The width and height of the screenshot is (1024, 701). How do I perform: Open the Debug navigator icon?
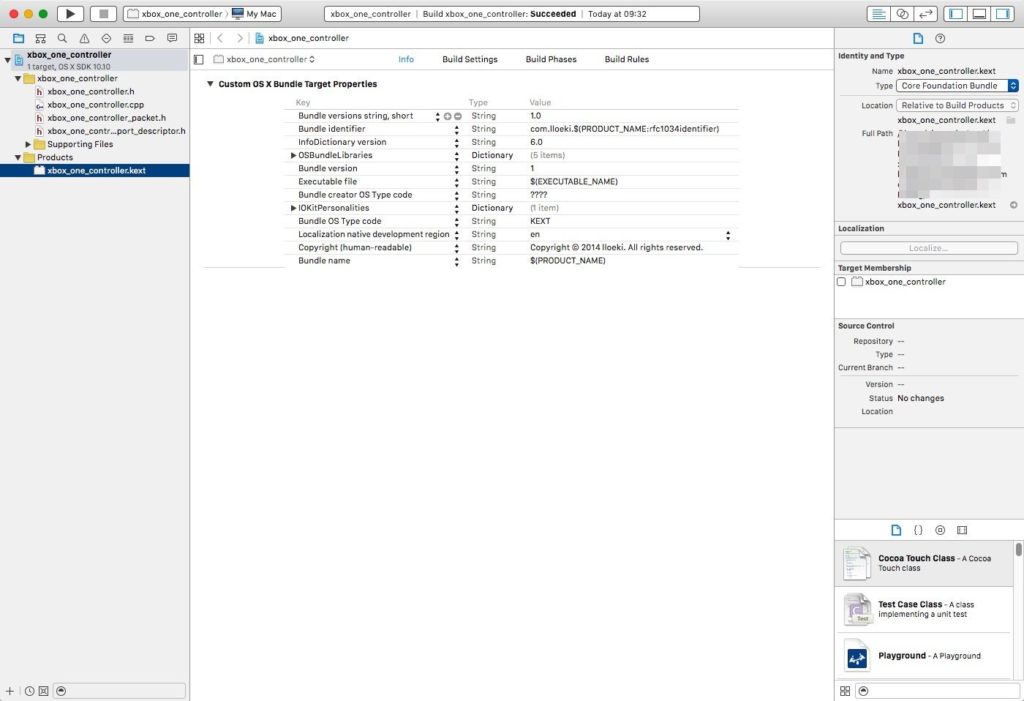coord(128,39)
